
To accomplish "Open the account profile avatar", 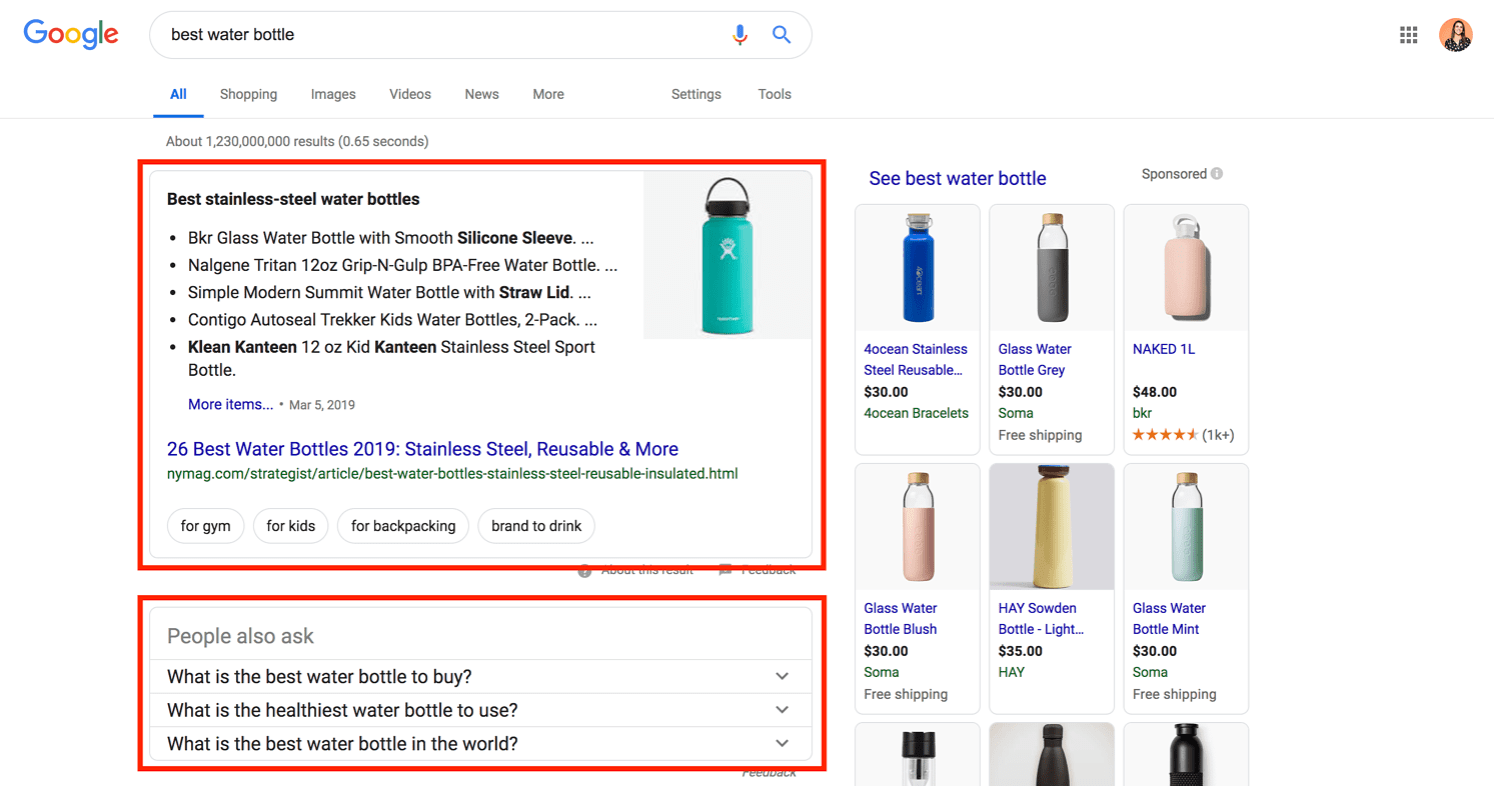I will pos(1455,35).
